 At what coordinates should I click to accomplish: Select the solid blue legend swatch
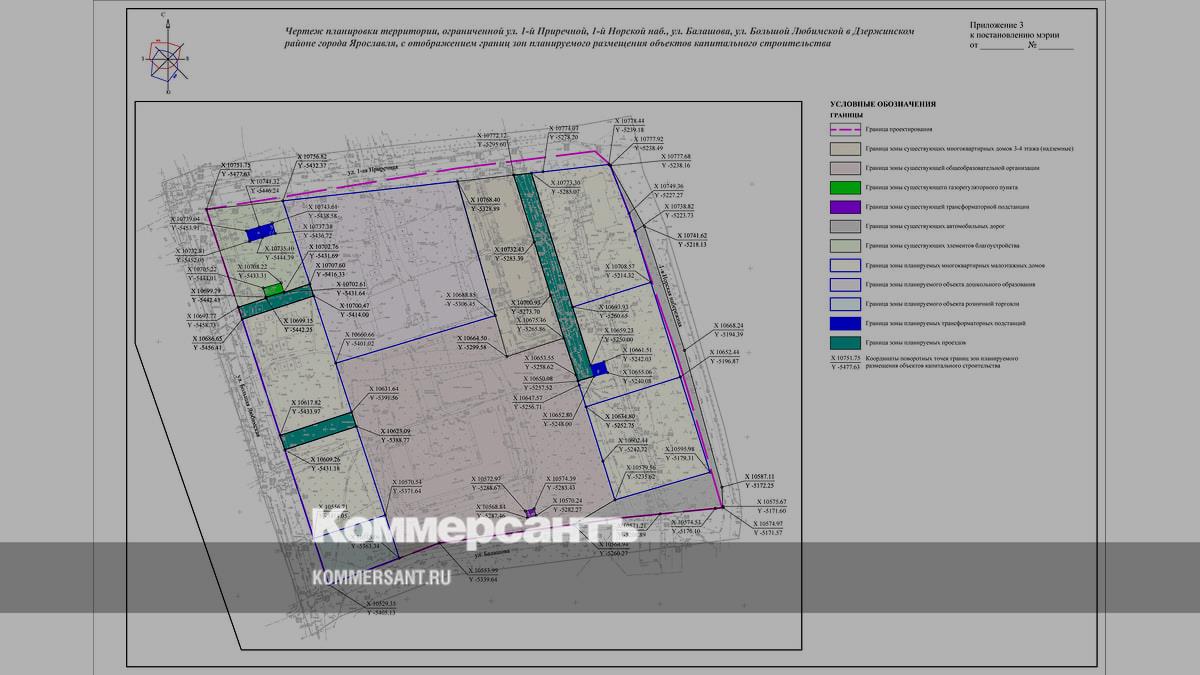pyautogui.click(x=844, y=324)
